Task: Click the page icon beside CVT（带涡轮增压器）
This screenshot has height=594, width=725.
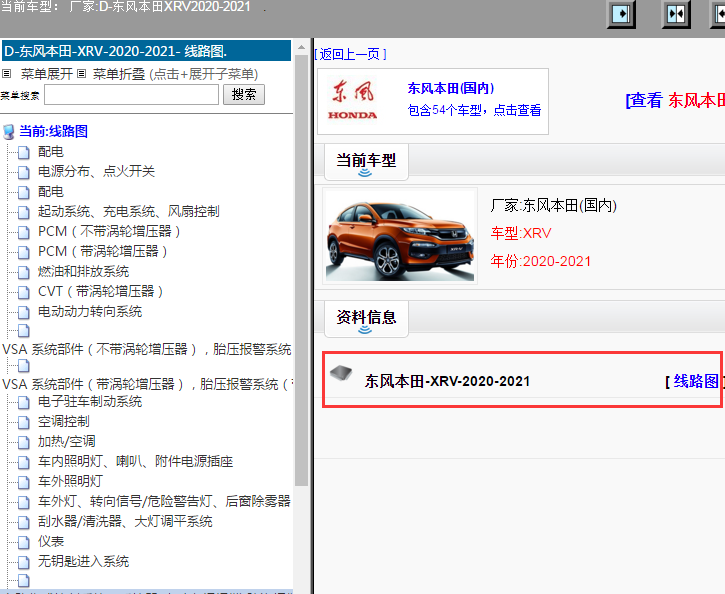Action: (x=24, y=292)
